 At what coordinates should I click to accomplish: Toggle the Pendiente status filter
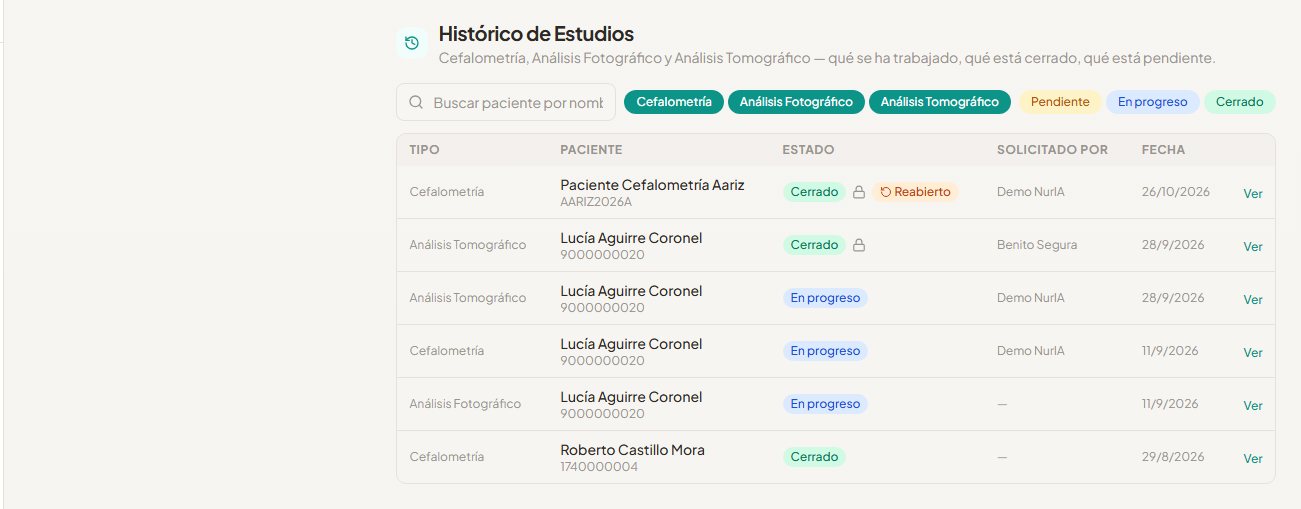click(1060, 102)
